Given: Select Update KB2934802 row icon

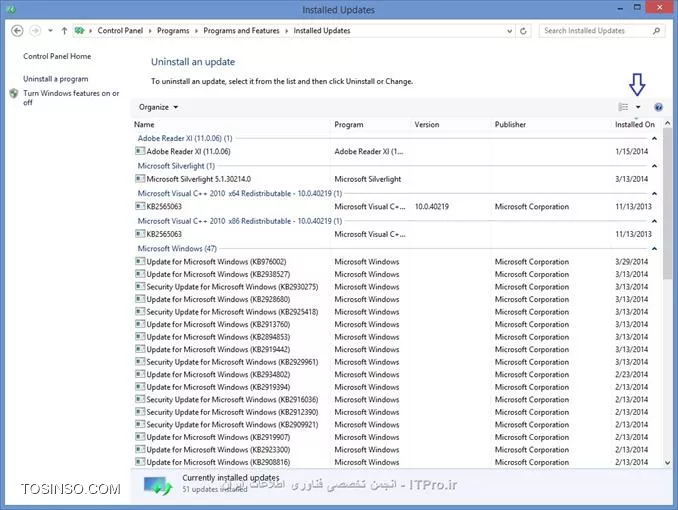Looking at the screenshot, I should (x=140, y=374).
